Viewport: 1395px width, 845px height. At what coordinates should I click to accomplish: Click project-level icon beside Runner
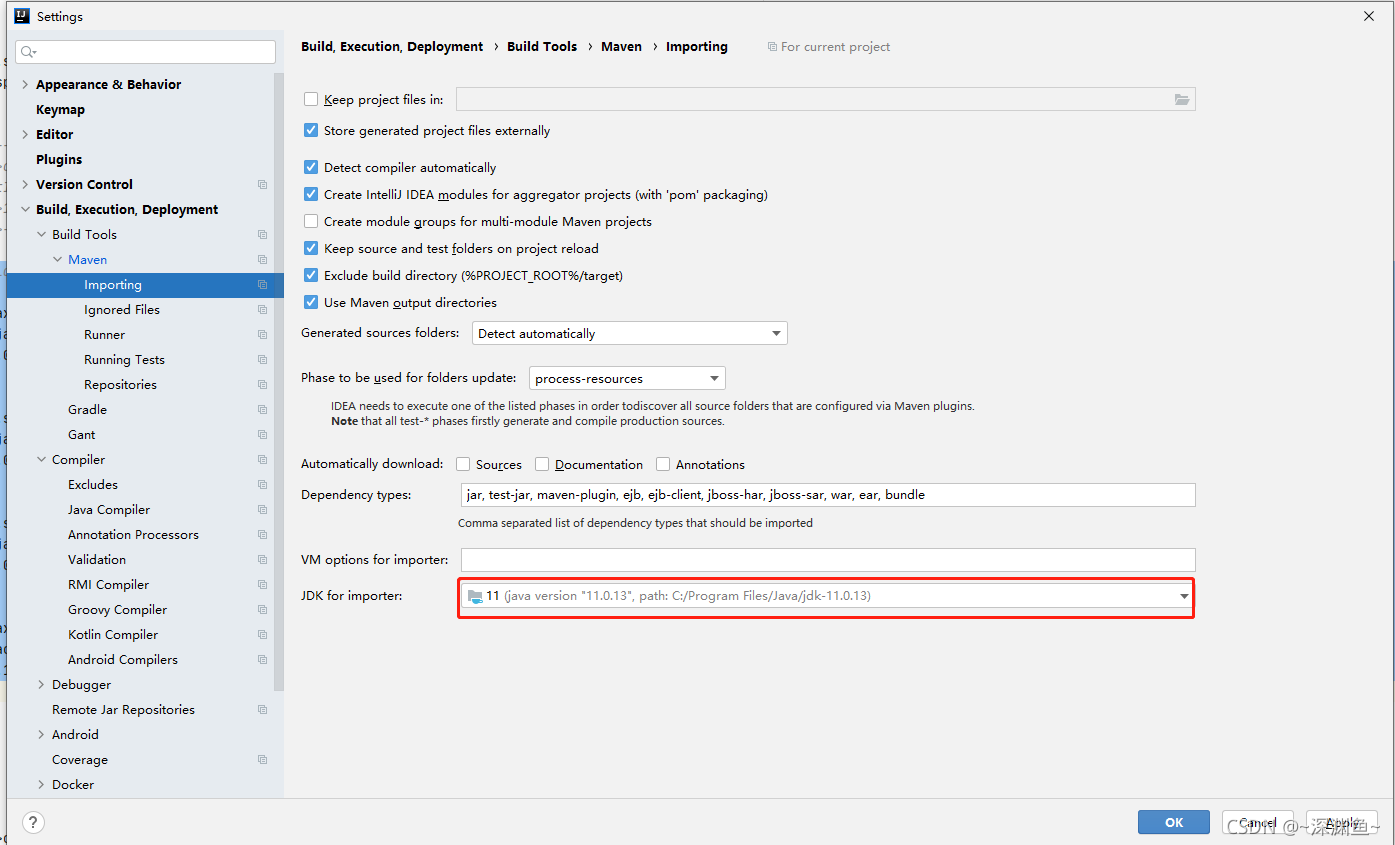[262, 334]
